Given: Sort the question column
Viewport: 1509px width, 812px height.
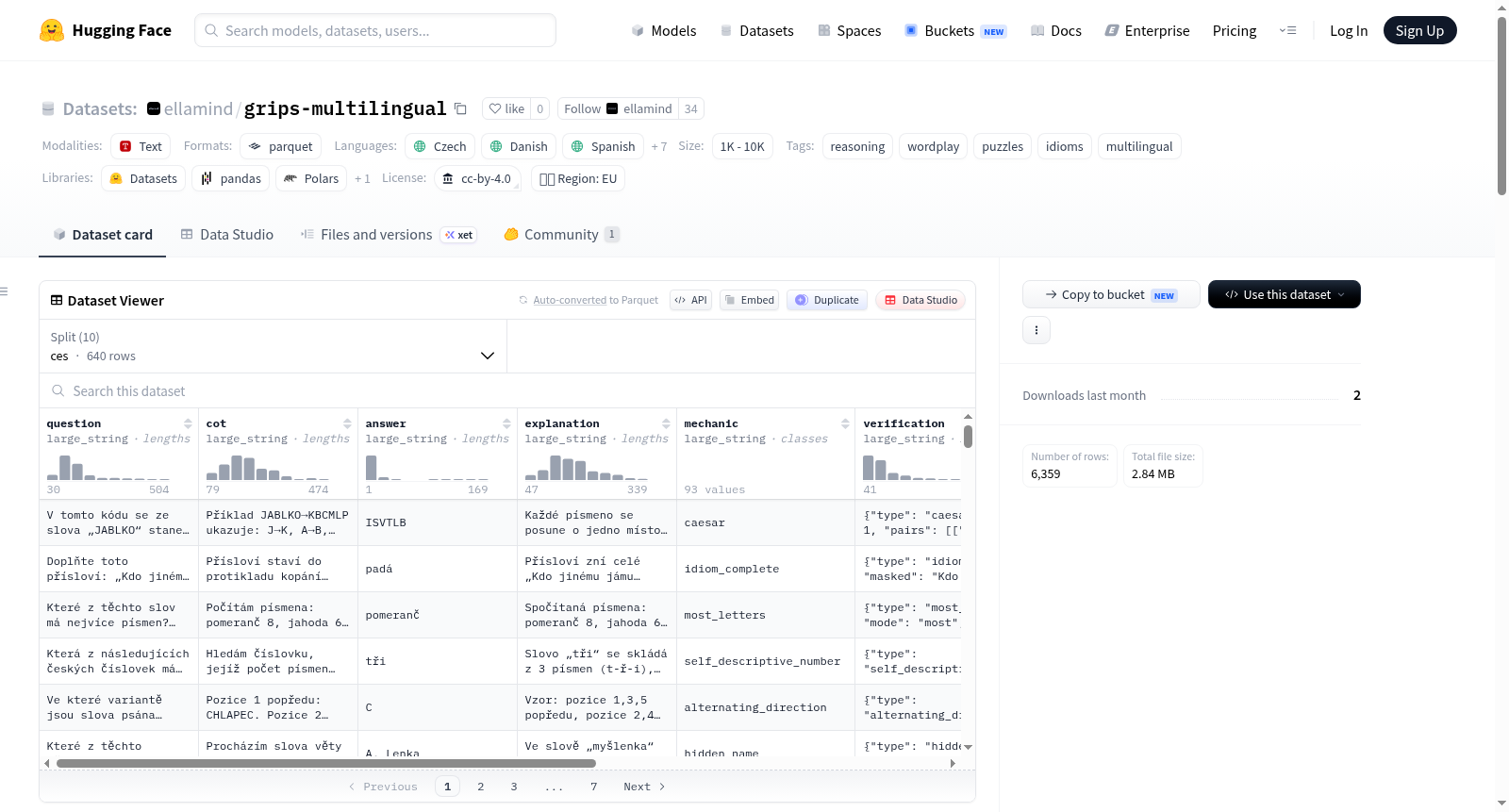Looking at the screenshot, I should tap(188, 423).
